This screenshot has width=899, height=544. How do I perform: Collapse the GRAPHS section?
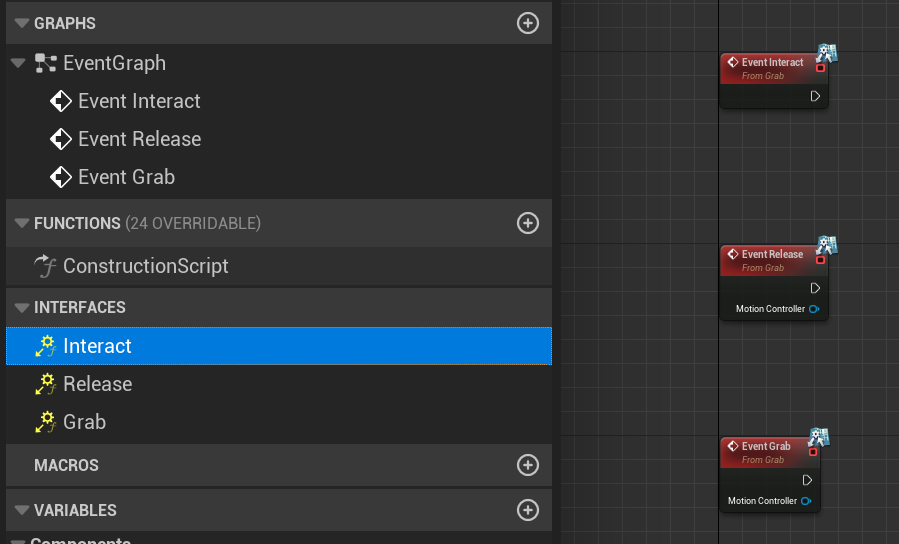[x=22, y=23]
